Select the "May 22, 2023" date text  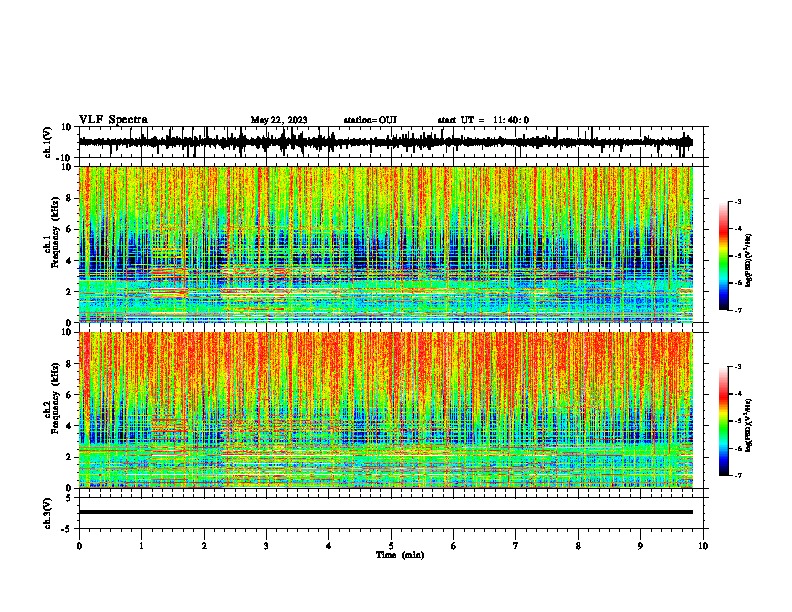(279, 120)
